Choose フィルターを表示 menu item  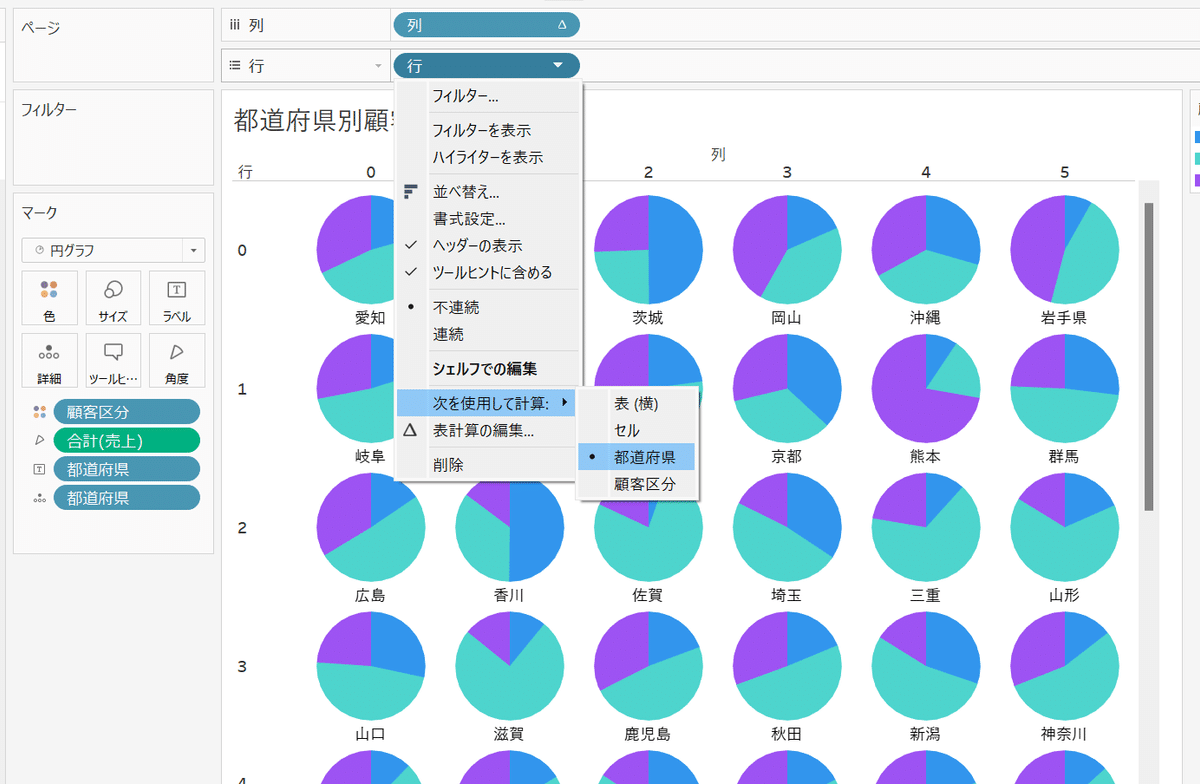pyautogui.click(x=488, y=130)
